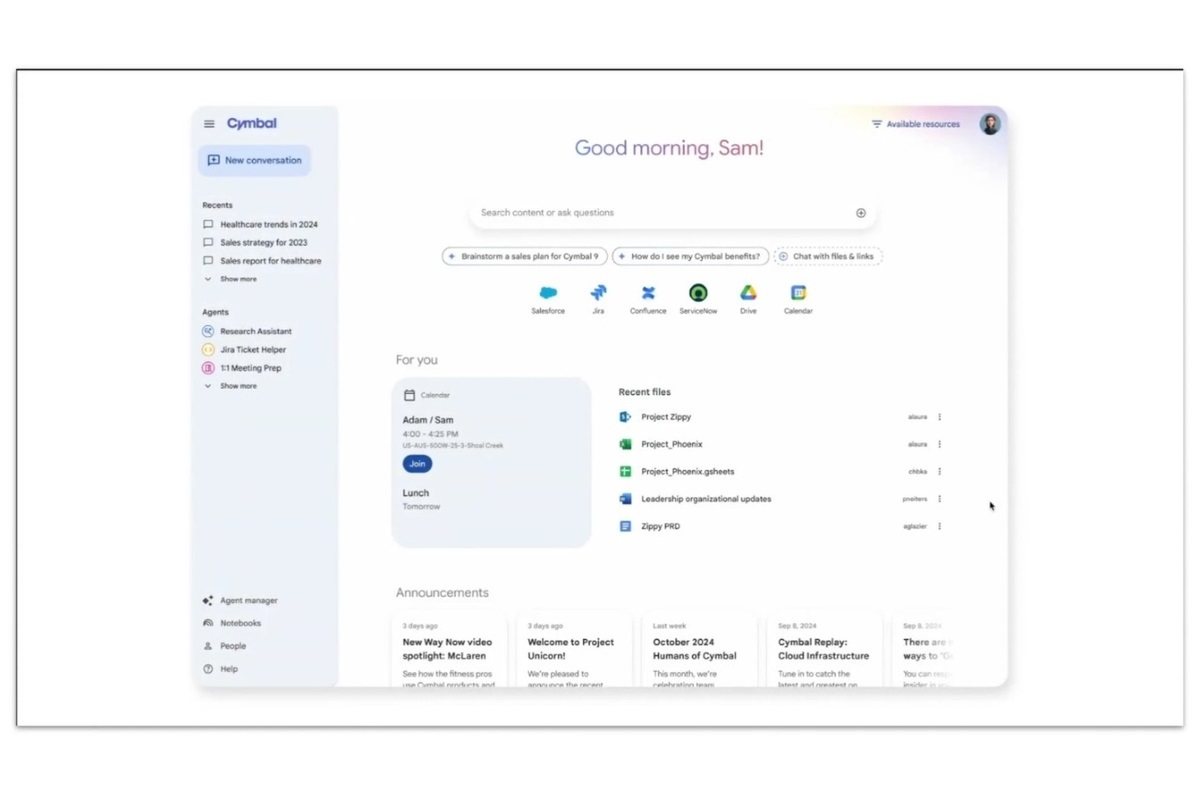Open Sam's profile avatar
The height and width of the screenshot is (800, 1200).
tap(989, 123)
